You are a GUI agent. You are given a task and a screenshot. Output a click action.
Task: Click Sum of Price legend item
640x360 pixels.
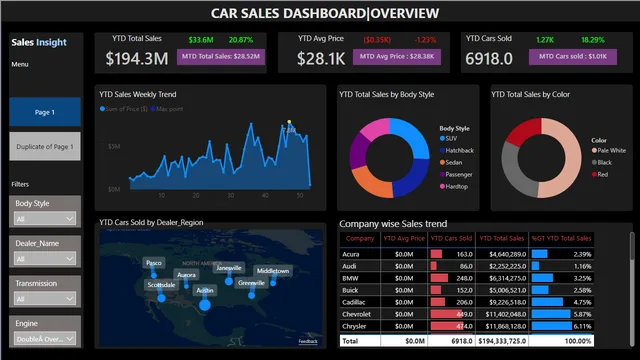[x=124, y=109]
